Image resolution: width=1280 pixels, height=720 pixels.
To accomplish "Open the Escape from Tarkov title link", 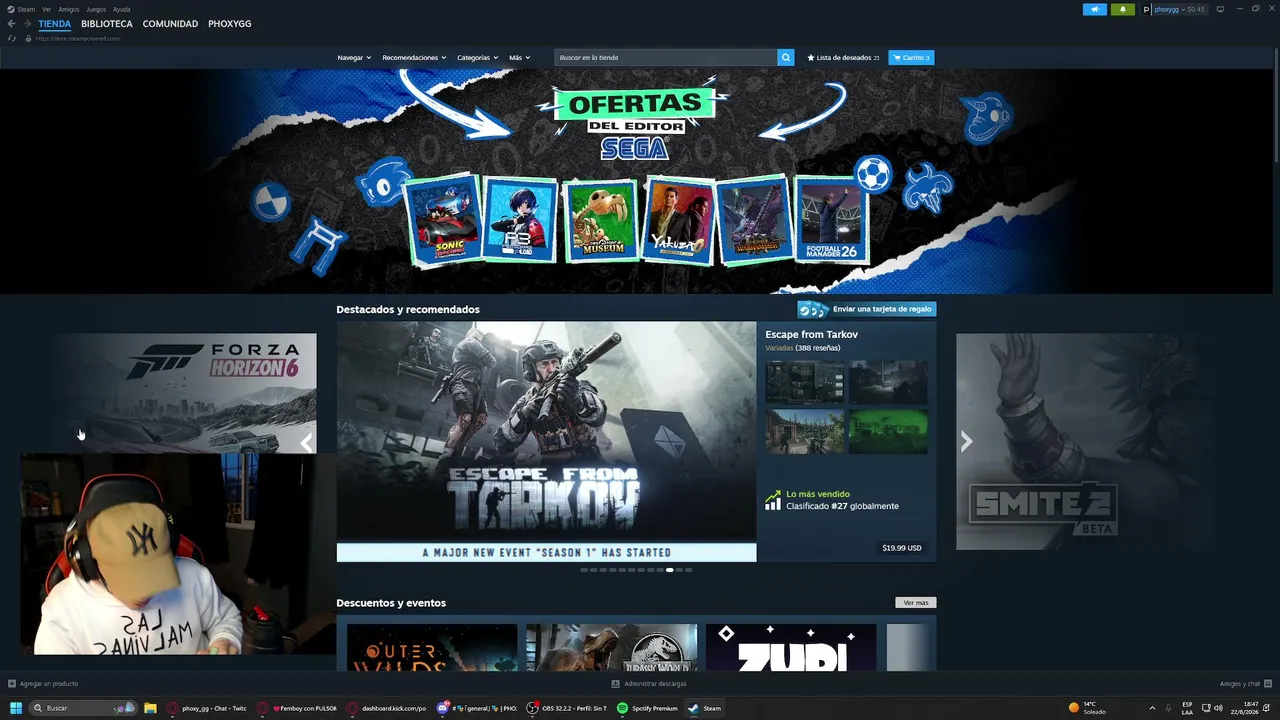I will pyautogui.click(x=811, y=334).
